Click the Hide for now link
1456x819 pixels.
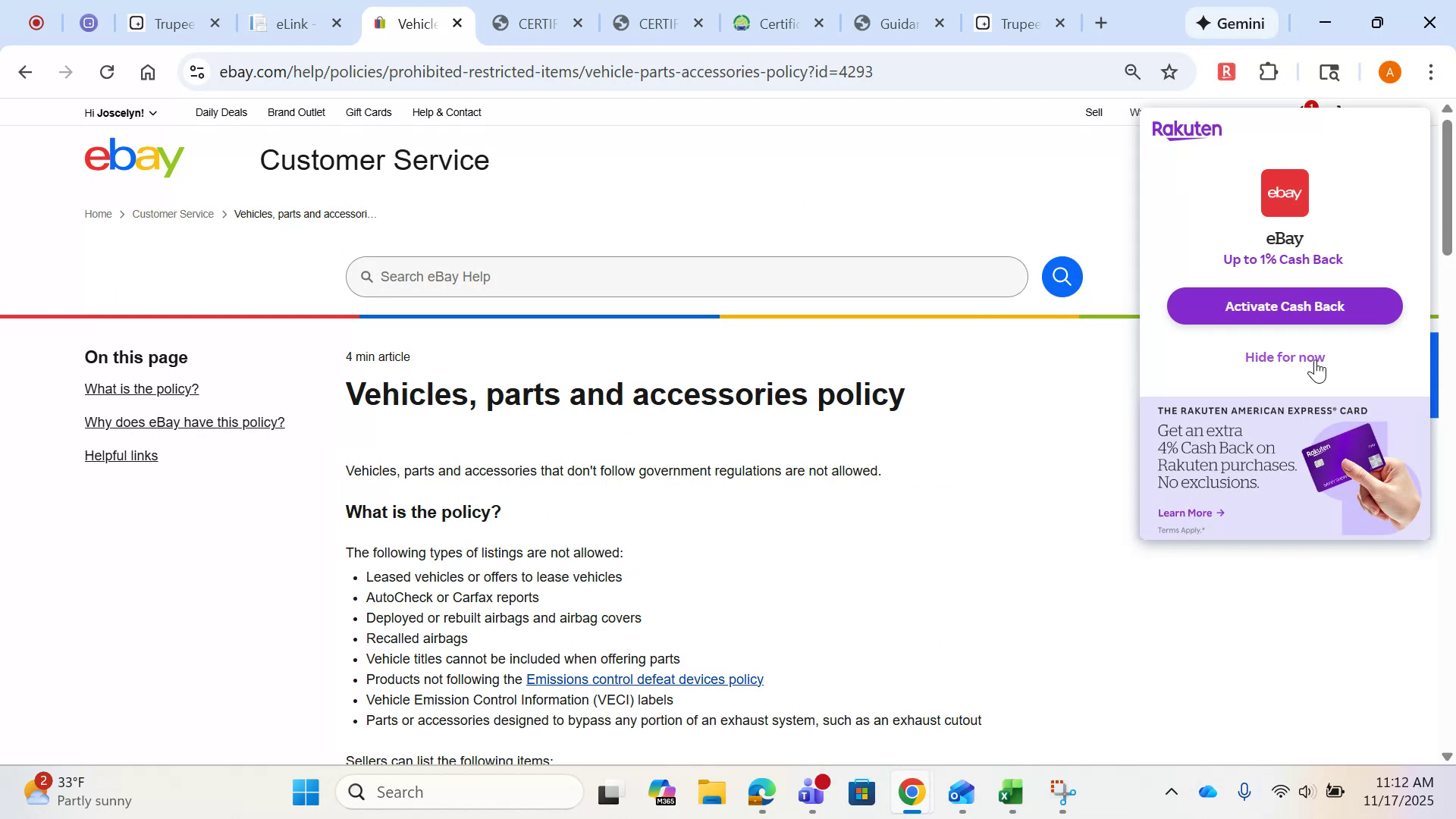coord(1285,357)
